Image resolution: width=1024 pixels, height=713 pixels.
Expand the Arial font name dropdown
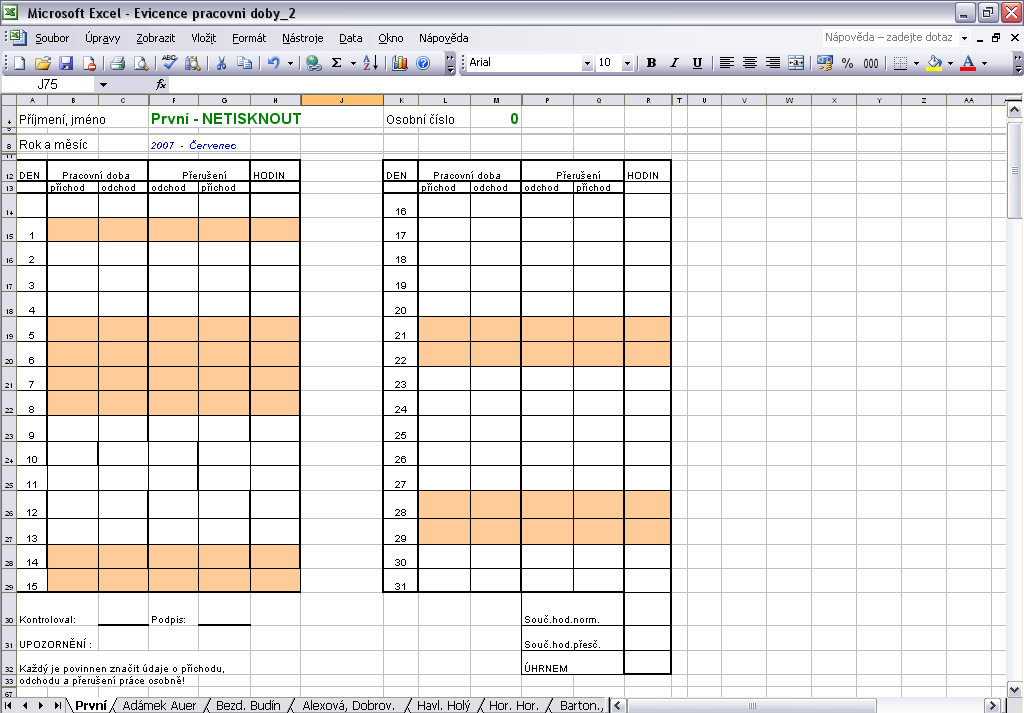pos(587,63)
